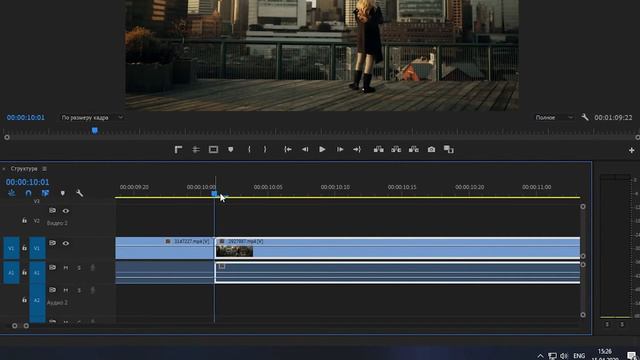Enable voice-over record on track A1
The height and width of the screenshot is (360, 640).
tap(93, 268)
